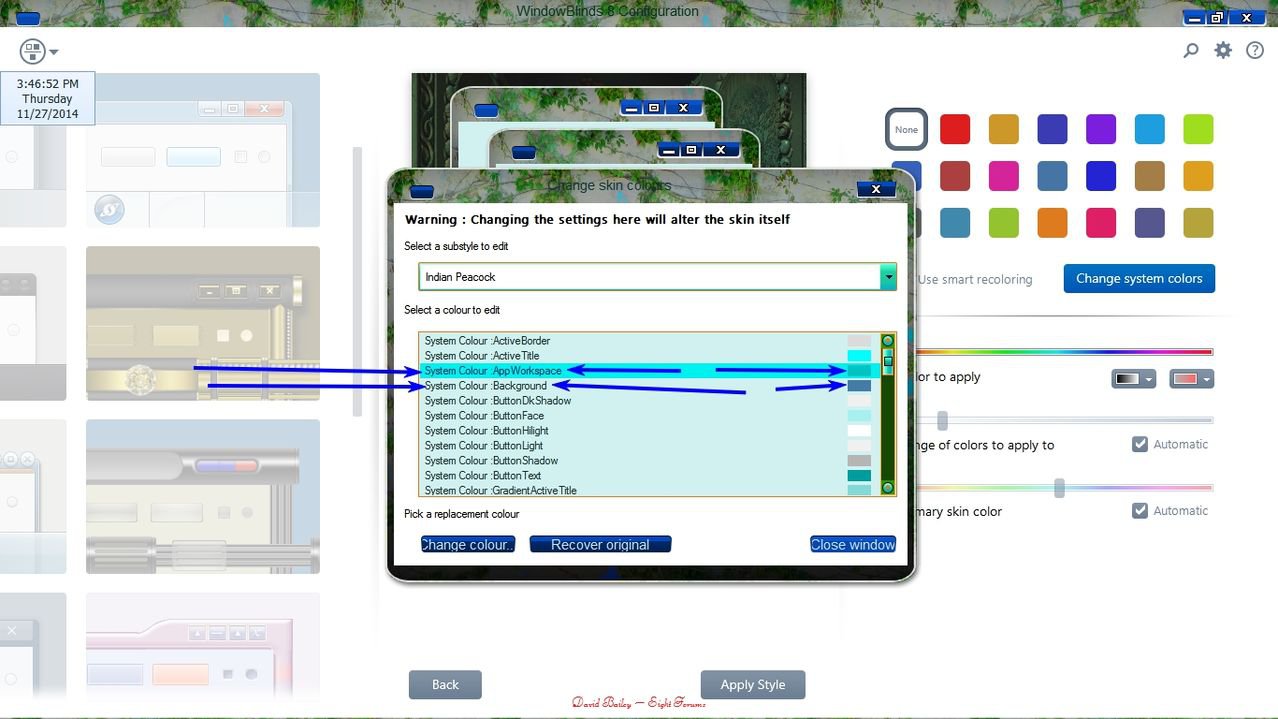Viewport: 1278px width, 719px height.
Task: Close the Change skin colours dialog with X
Action: (875, 189)
